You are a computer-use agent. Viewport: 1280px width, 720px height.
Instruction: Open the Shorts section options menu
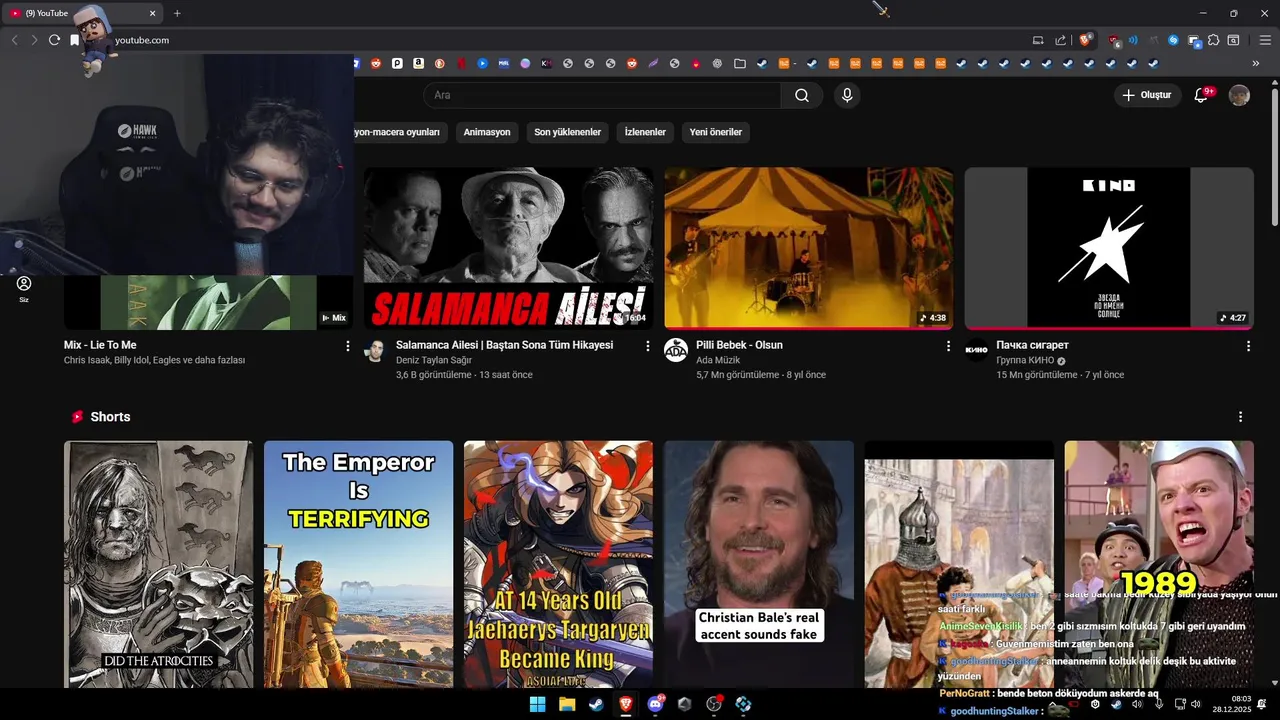[x=1240, y=417]
